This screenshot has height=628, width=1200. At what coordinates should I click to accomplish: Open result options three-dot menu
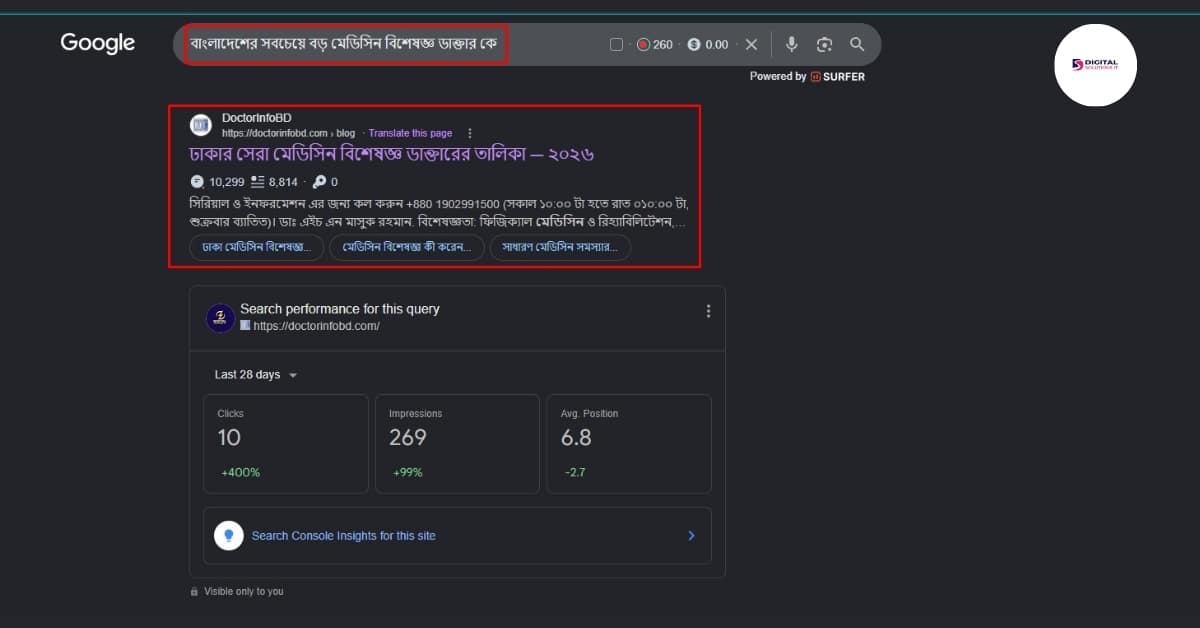(470, 133)
